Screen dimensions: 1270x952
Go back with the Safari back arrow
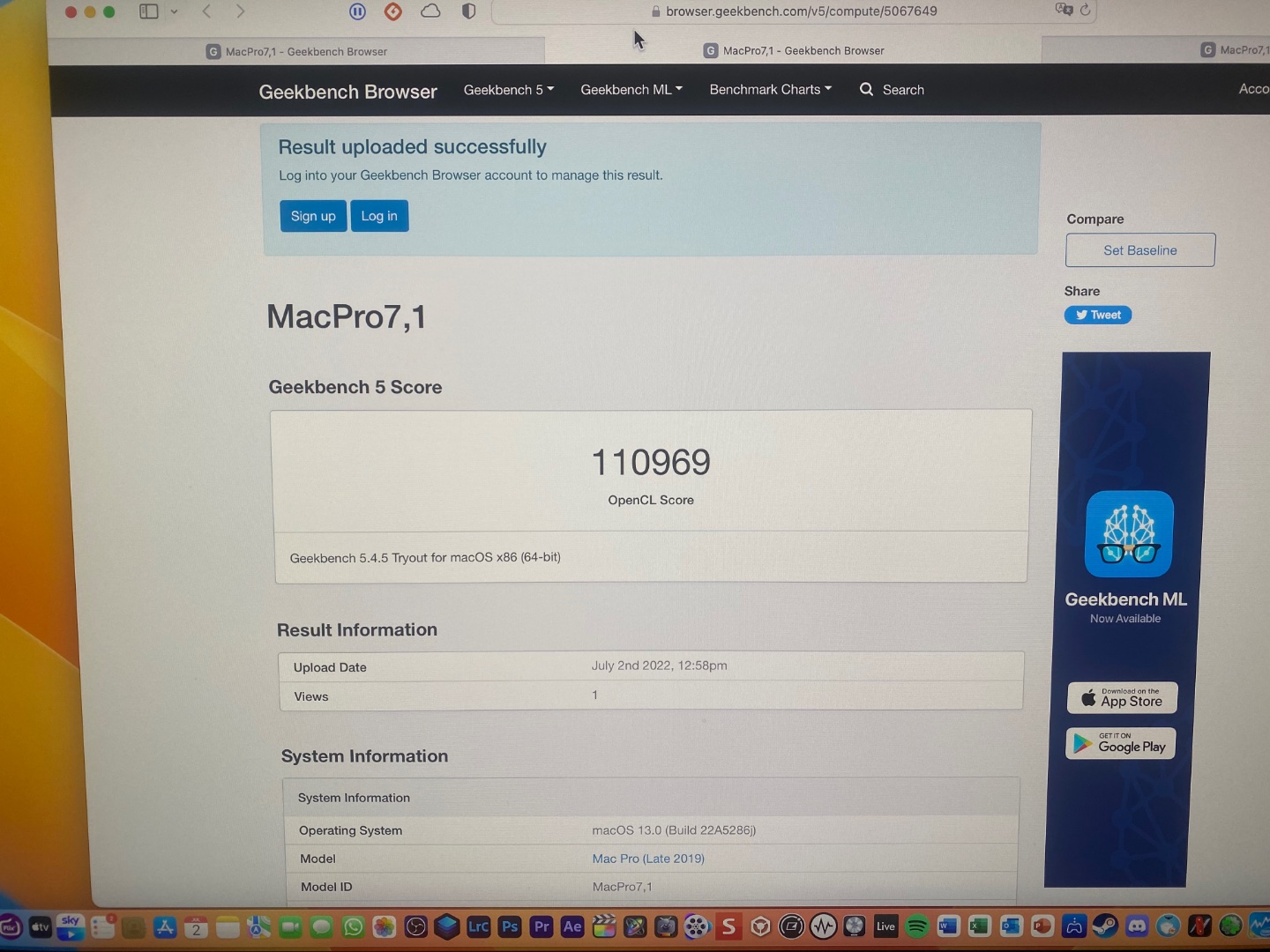pos(207,11)
